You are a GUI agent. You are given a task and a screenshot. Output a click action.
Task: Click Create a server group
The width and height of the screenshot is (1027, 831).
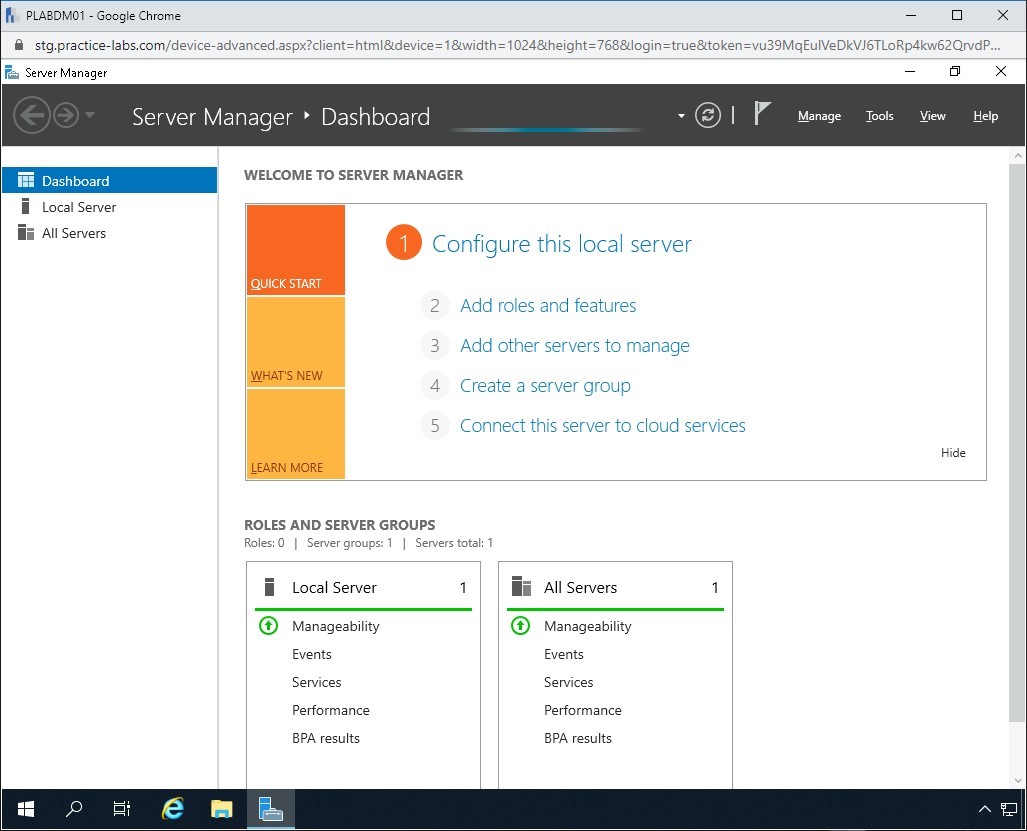tap(544, 385)
